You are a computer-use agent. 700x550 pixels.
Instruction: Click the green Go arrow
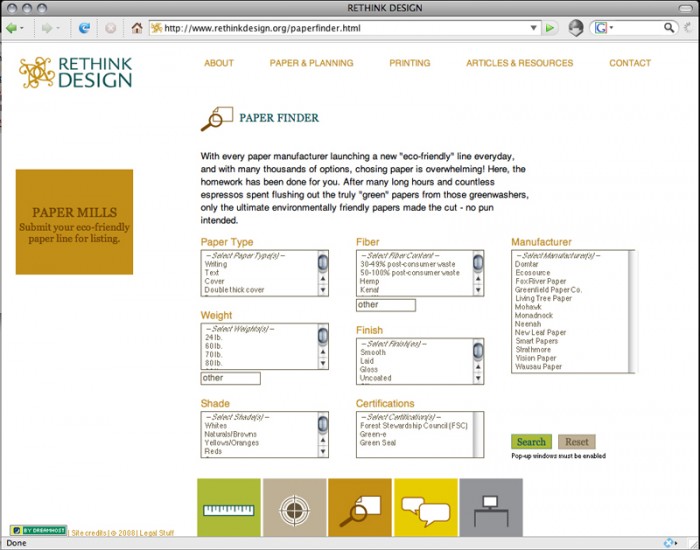point(550,28)
